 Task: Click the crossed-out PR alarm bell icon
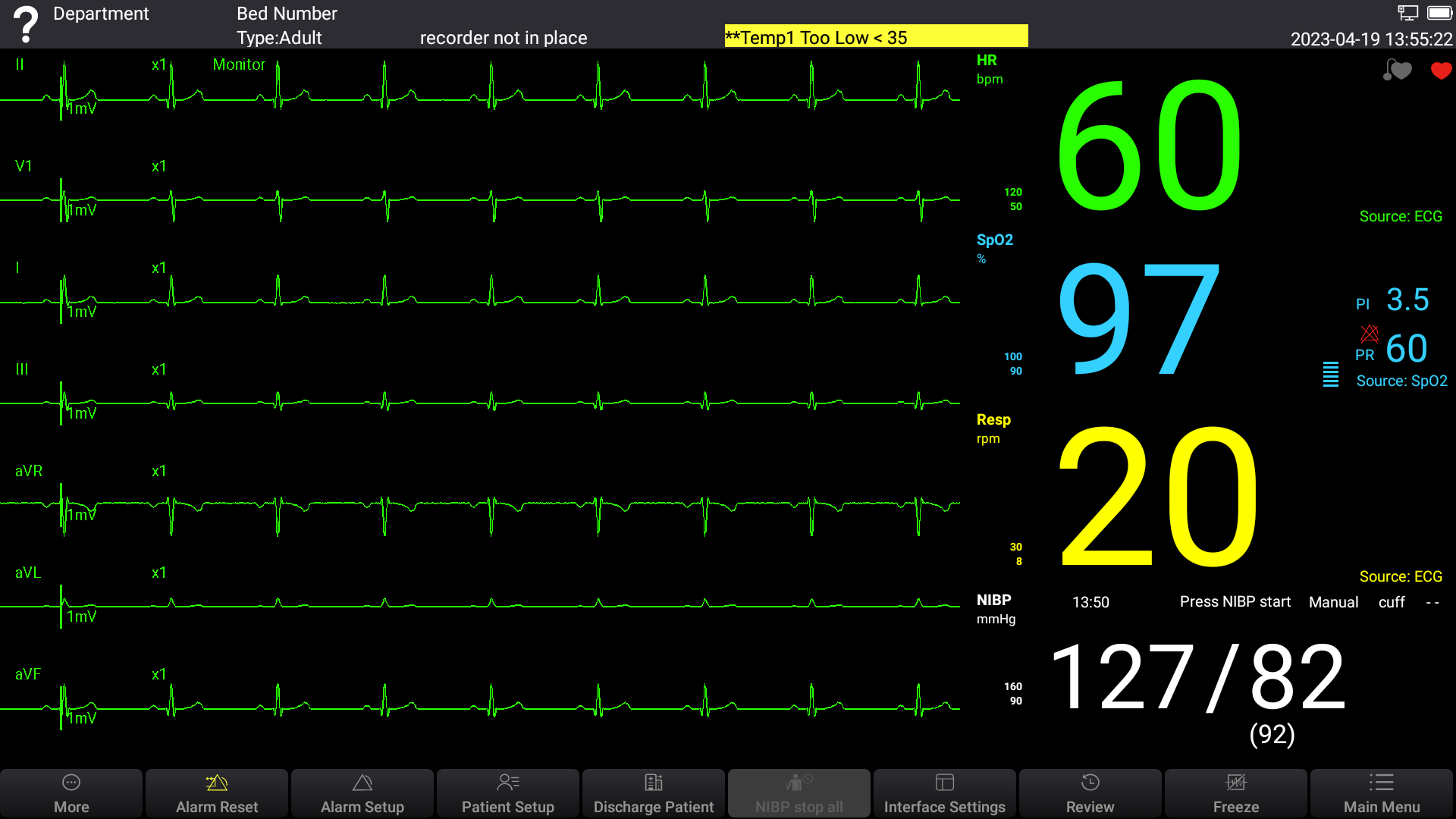(1370, 334)
